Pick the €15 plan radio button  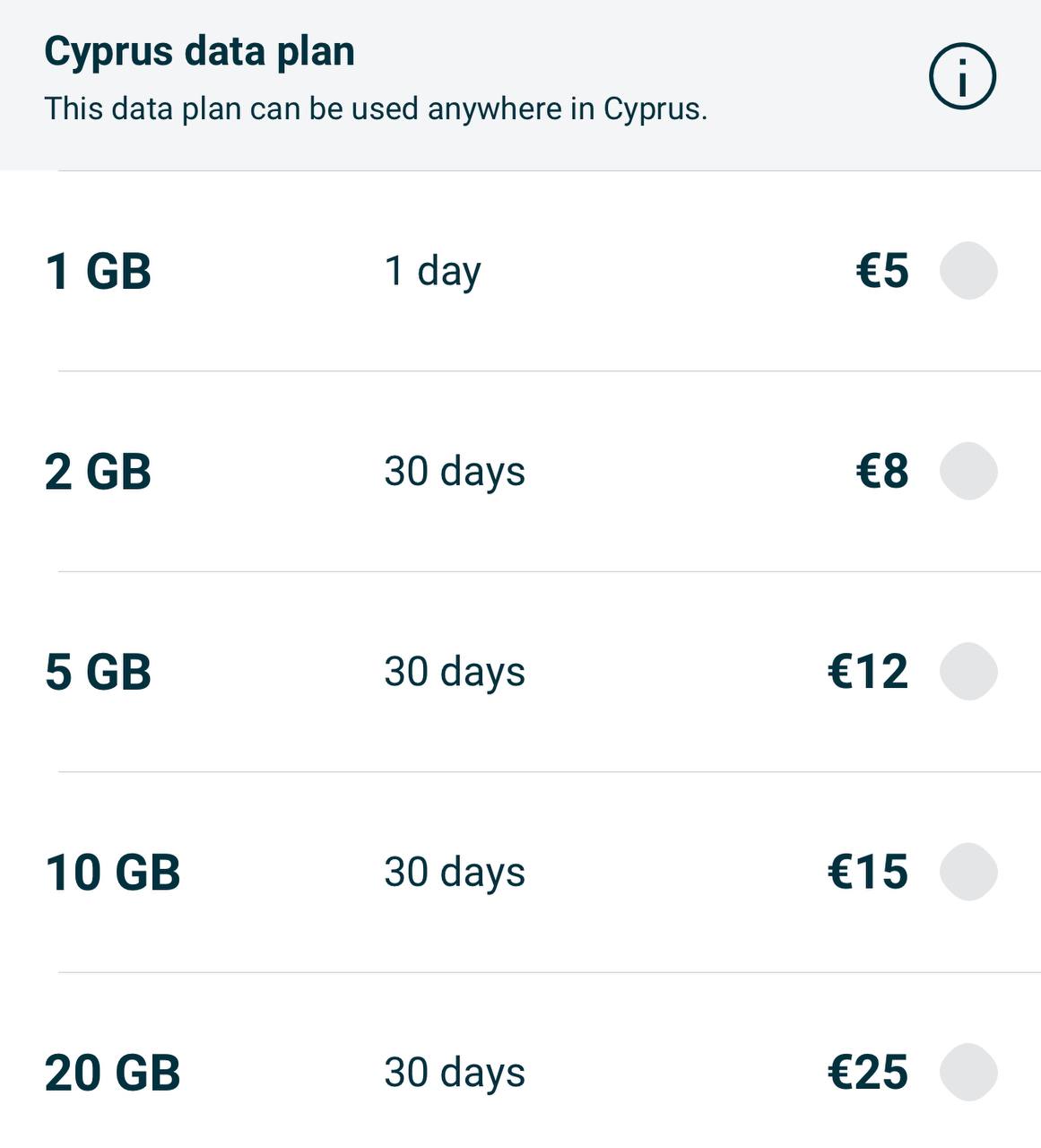coord(968,872)
